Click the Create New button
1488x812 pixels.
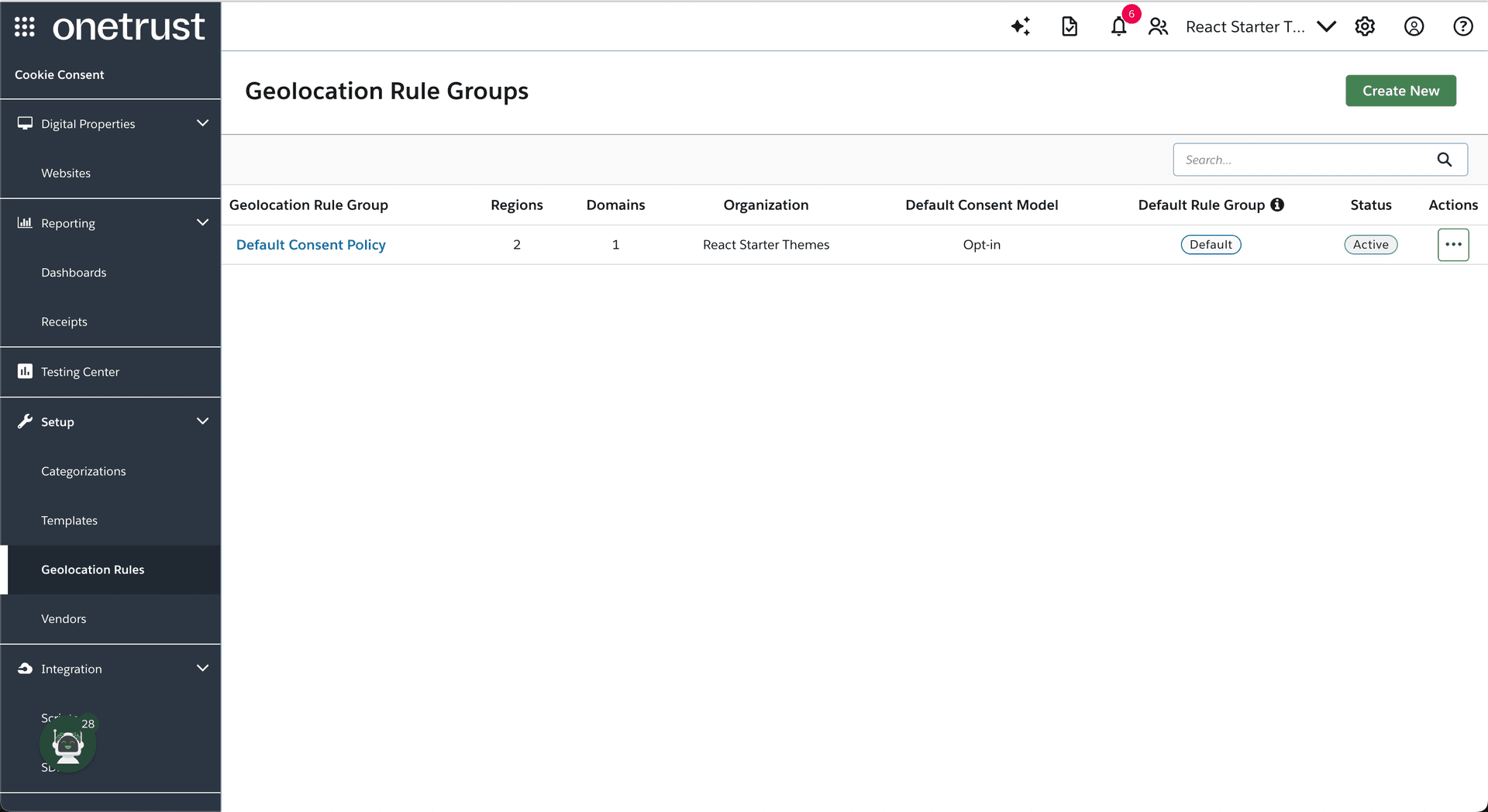(x=1400, y=91)
